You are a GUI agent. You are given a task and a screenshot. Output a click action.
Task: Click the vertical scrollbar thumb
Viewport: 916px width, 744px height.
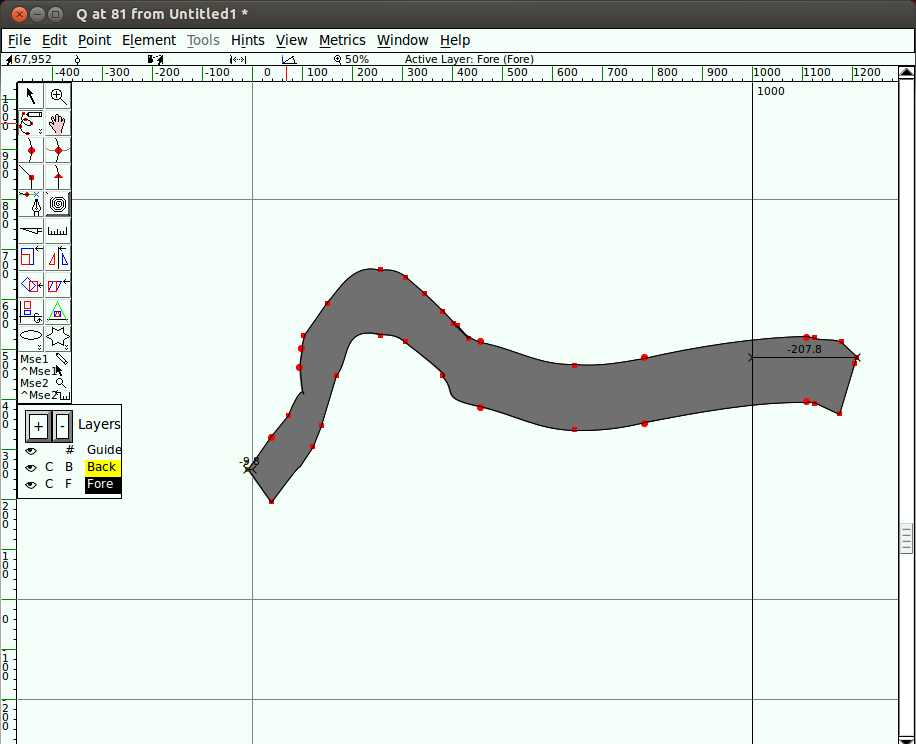[906, 538]
